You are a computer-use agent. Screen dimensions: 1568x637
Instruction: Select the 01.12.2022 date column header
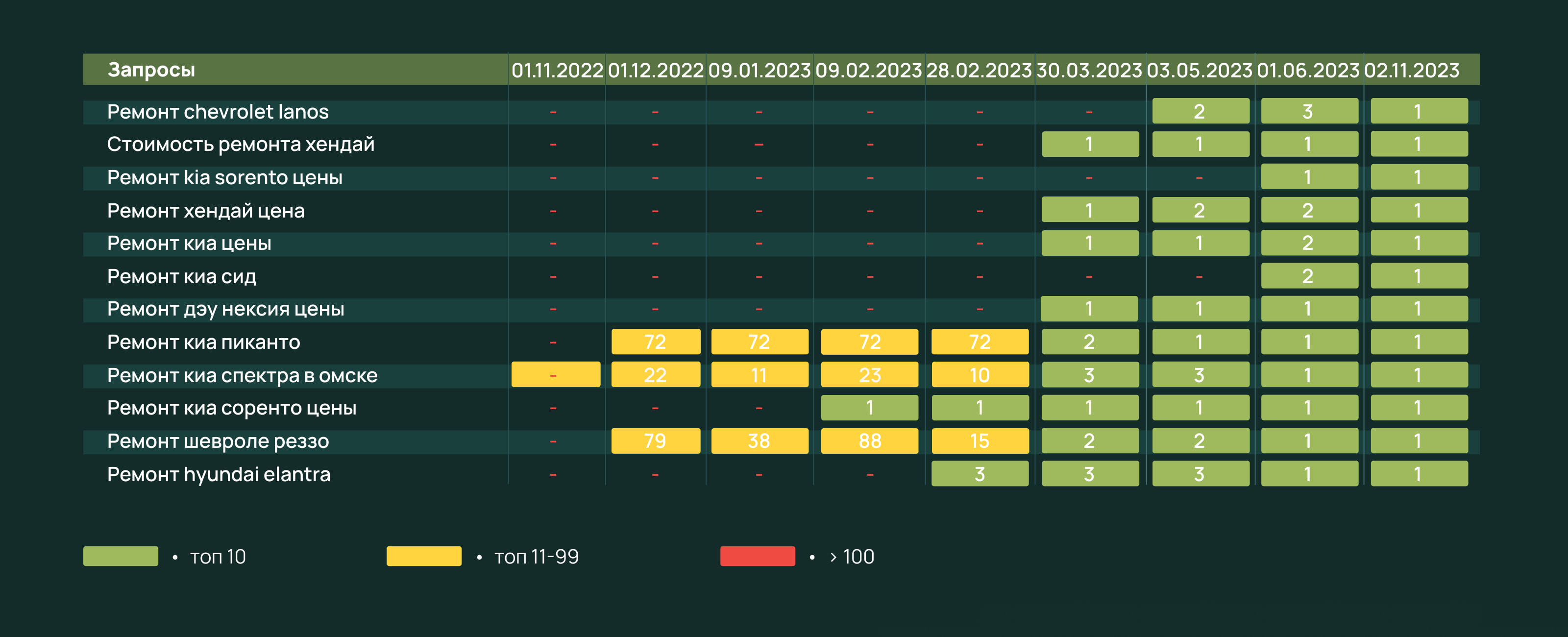[656, 71]
